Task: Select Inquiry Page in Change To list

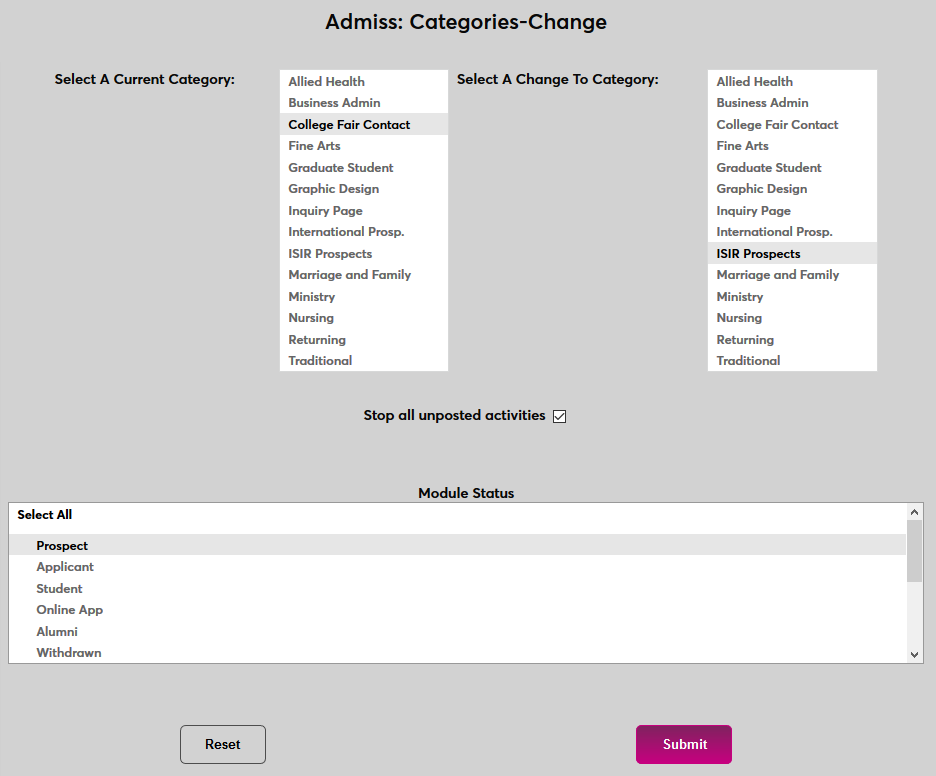Action: coord(753,211)
